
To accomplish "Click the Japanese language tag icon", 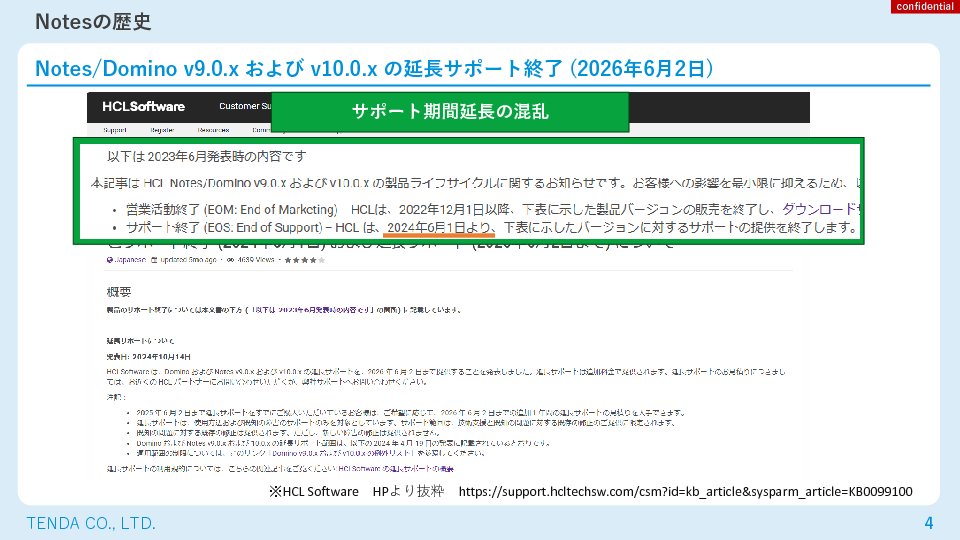I will (x=108, y=260).
